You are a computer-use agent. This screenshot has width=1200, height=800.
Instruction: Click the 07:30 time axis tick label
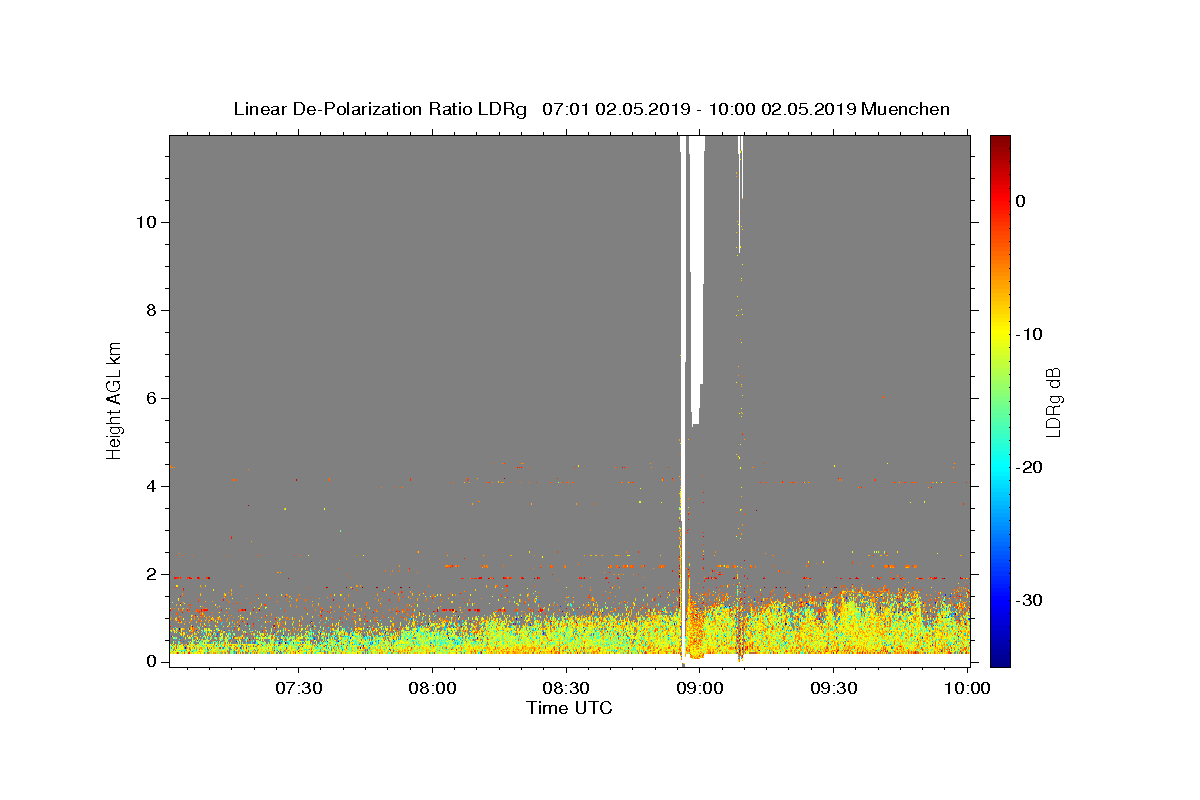[x=299, y=689]
